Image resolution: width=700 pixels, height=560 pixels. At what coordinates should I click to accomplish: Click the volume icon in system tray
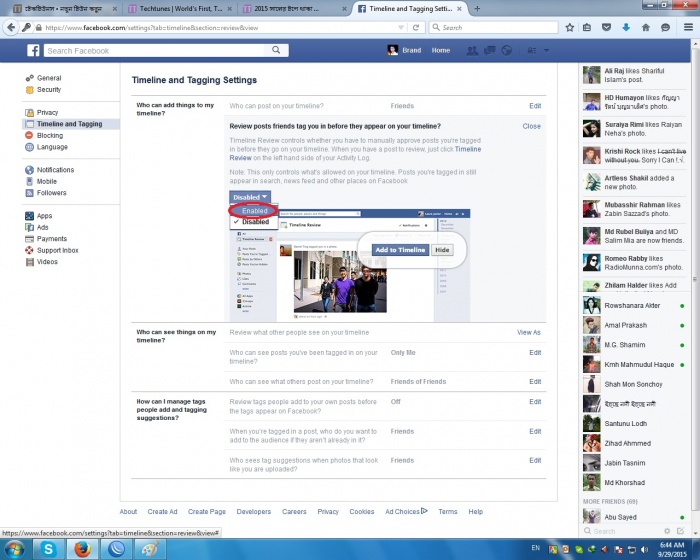click(x=644, y=549)
